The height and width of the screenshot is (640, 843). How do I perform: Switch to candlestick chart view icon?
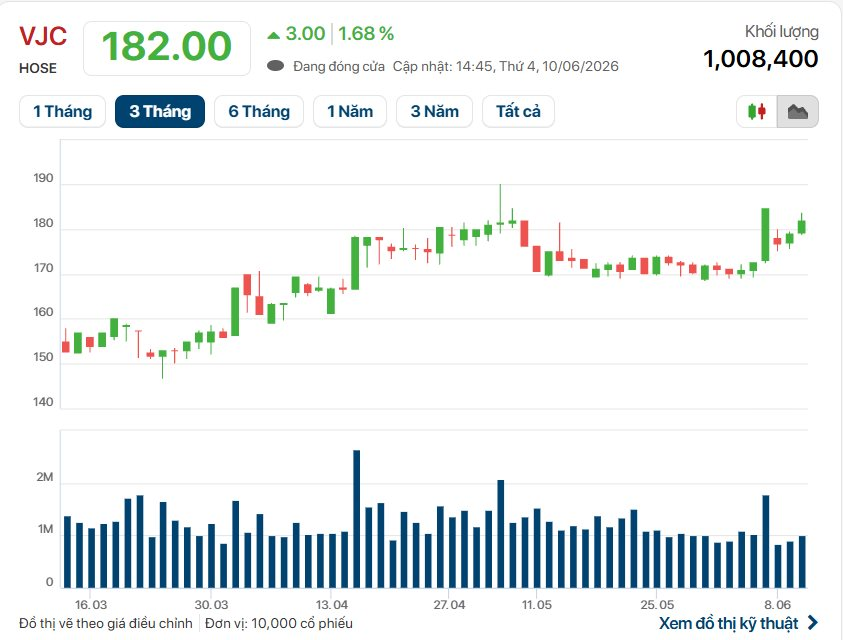(756, 111)
